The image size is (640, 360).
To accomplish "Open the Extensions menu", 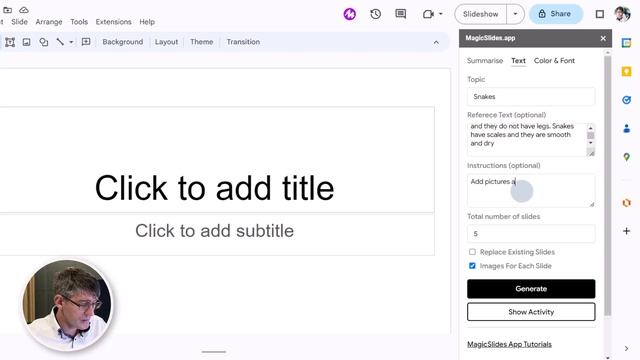I will pyautogui.click(x=113, y=22).
